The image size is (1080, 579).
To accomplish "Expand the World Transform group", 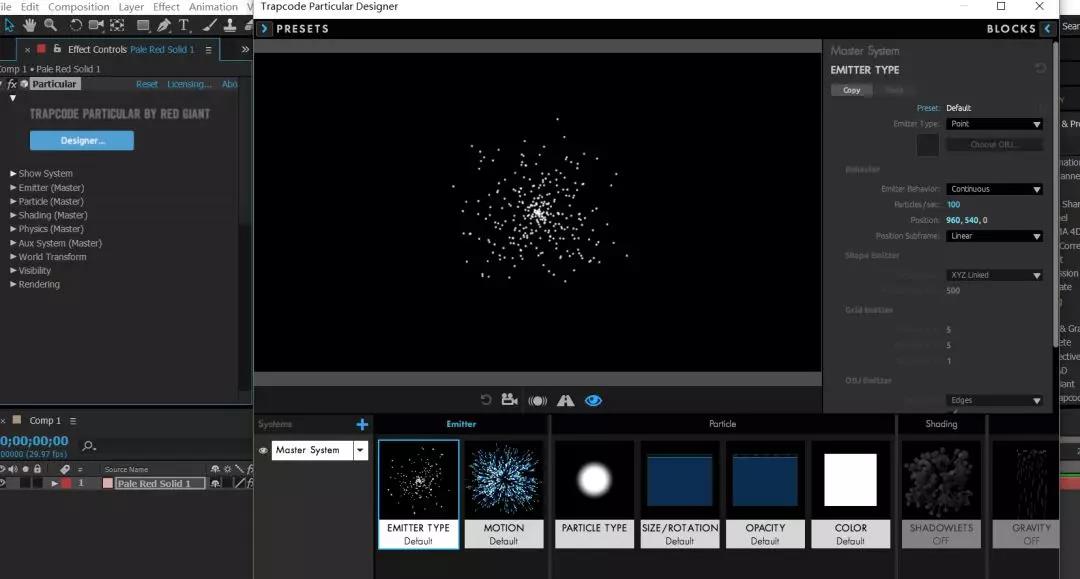I will [x=13, y=257].
